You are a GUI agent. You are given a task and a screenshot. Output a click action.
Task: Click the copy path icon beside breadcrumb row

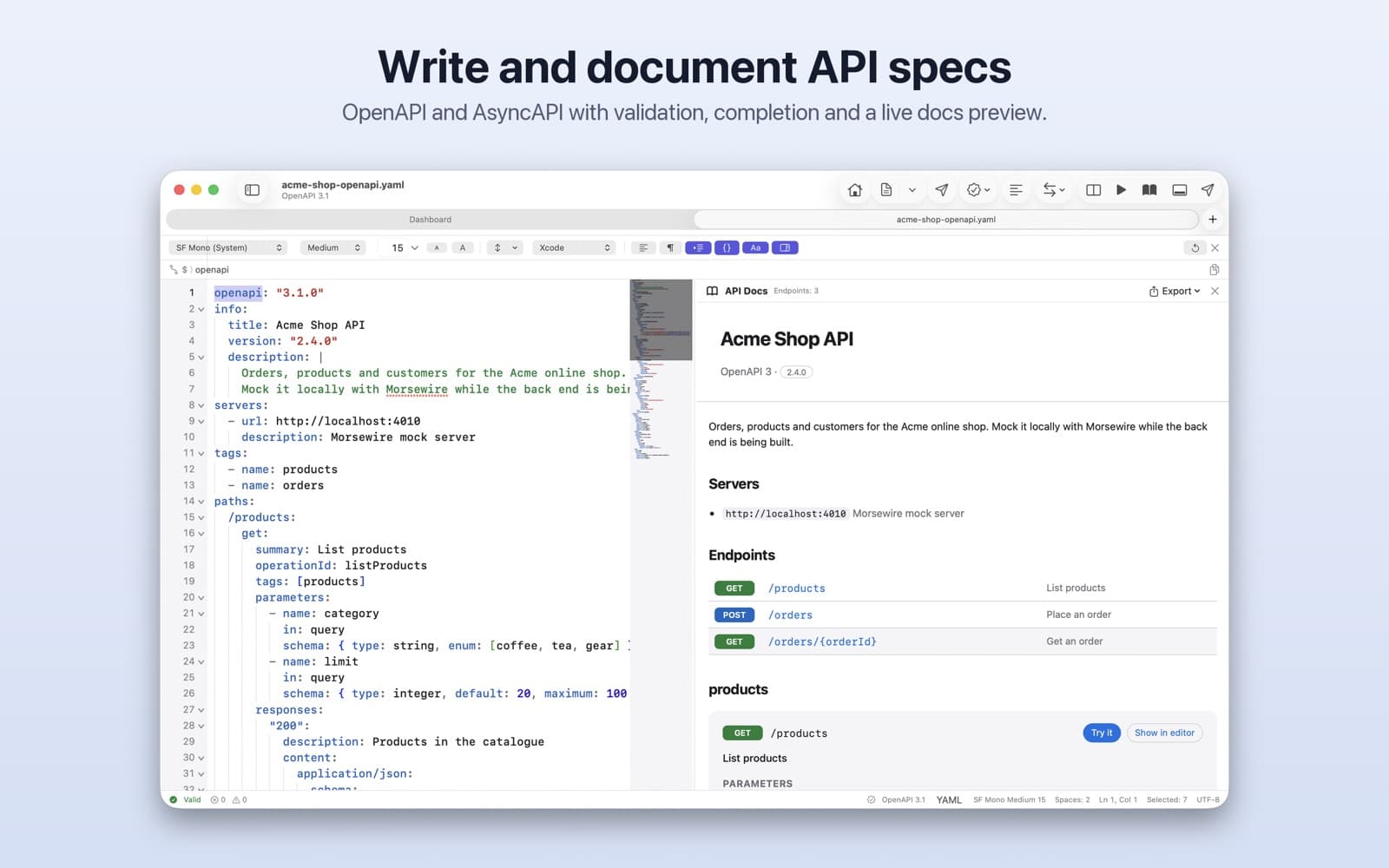tap(1215, 270)
